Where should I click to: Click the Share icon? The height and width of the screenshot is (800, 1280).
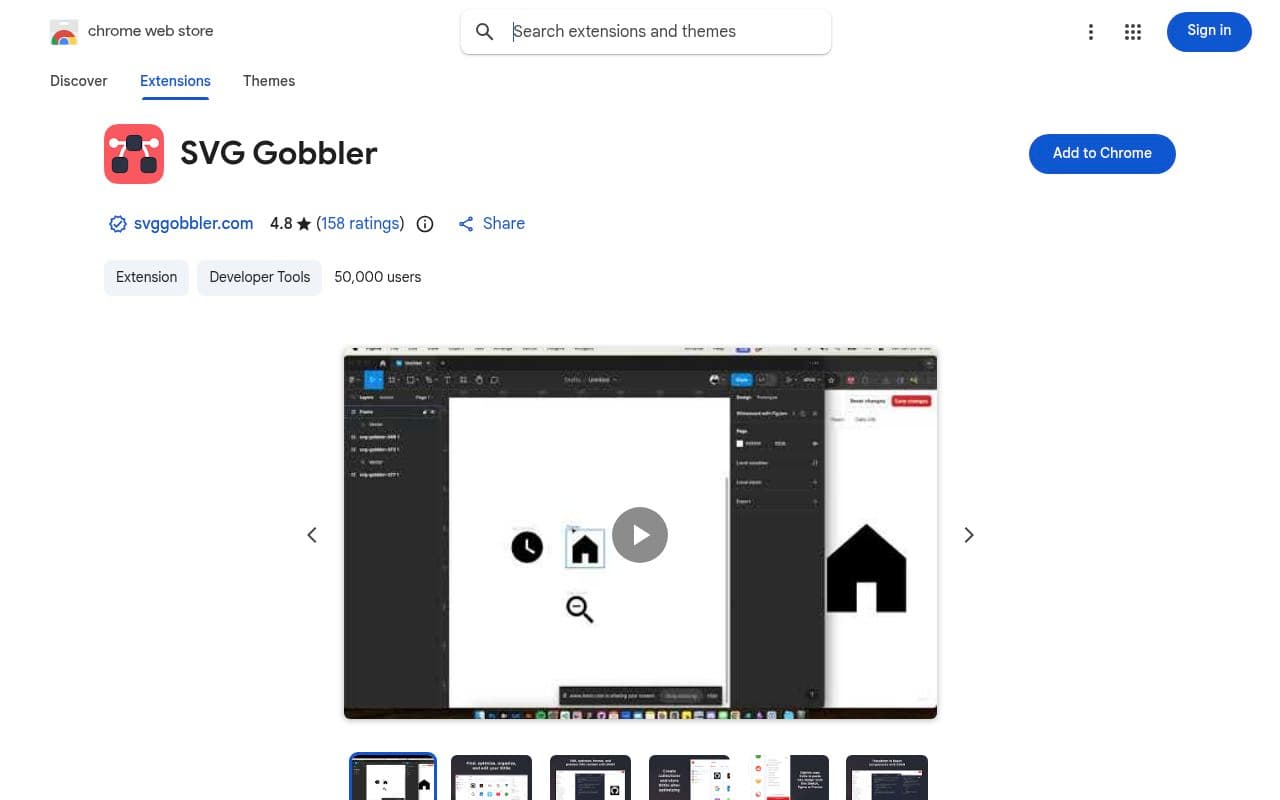point(466,223)
